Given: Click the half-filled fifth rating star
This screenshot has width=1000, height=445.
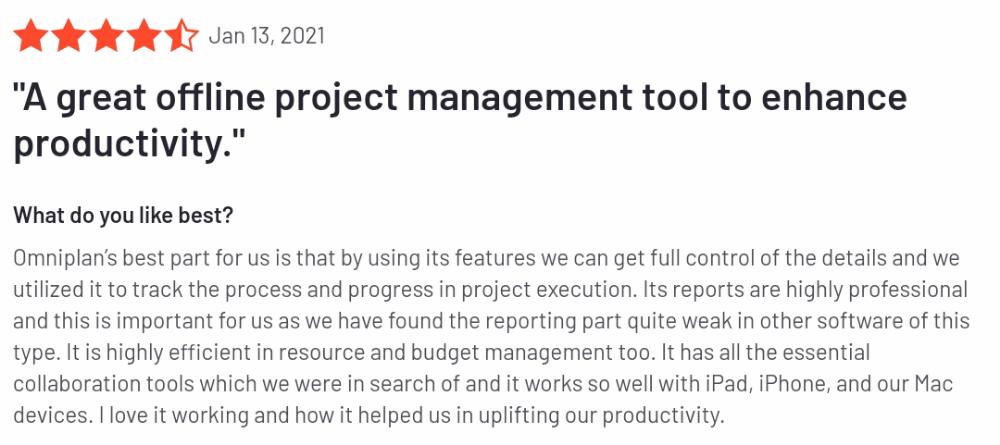Looking at the screenshot, I should [x=181, y=35].
